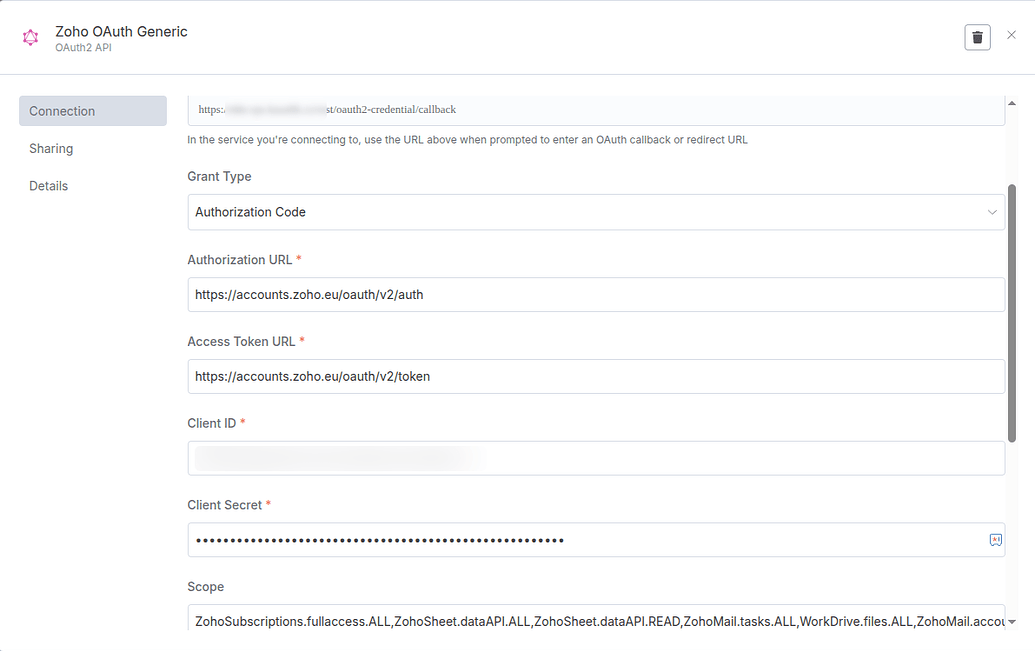Image resolution: width=1035 pixels, height=651 pixels.
Task: Expand the Grant Type chevron arrow
Action: click(991, 212)
